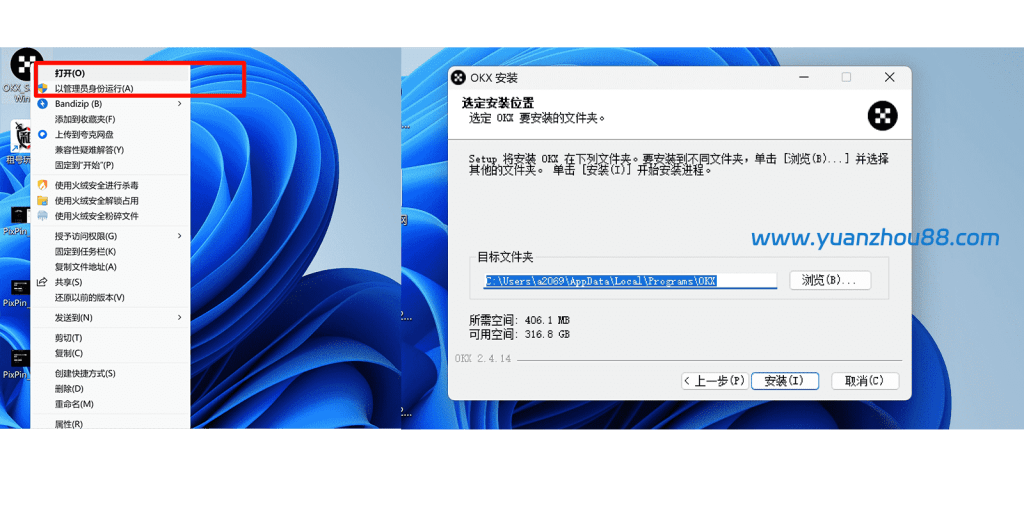Select 打开(O) from the context menu

tap(70, 73)
